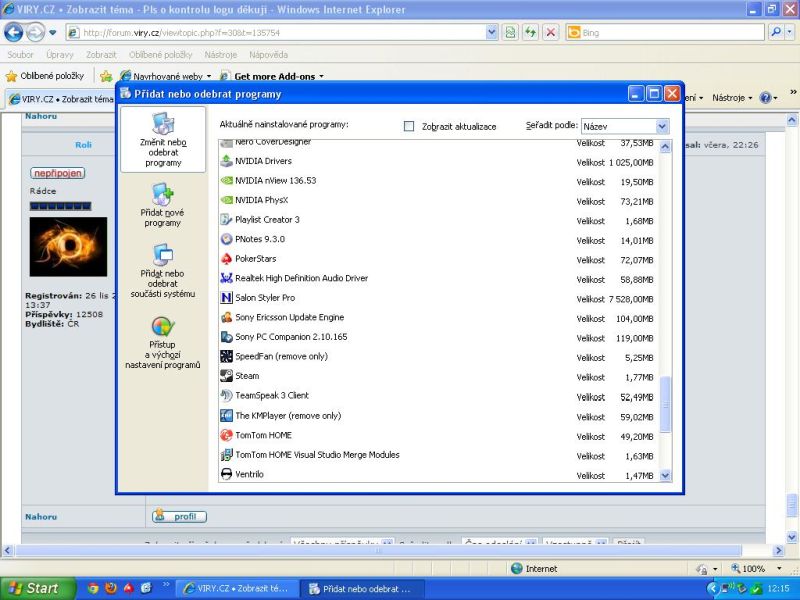The height and width of the screenshot is (600, 800).
Task: Click the forum user avatar image
Action: point(68,246)
